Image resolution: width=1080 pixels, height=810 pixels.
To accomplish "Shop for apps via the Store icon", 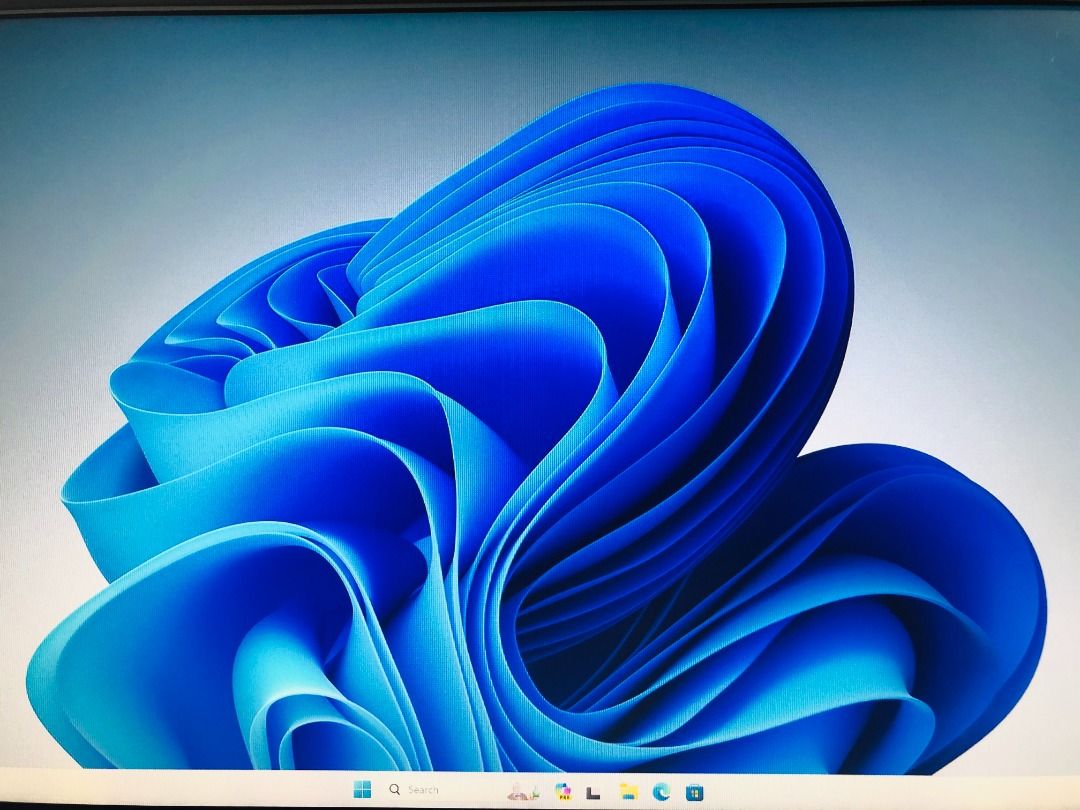I will (694, 790).
